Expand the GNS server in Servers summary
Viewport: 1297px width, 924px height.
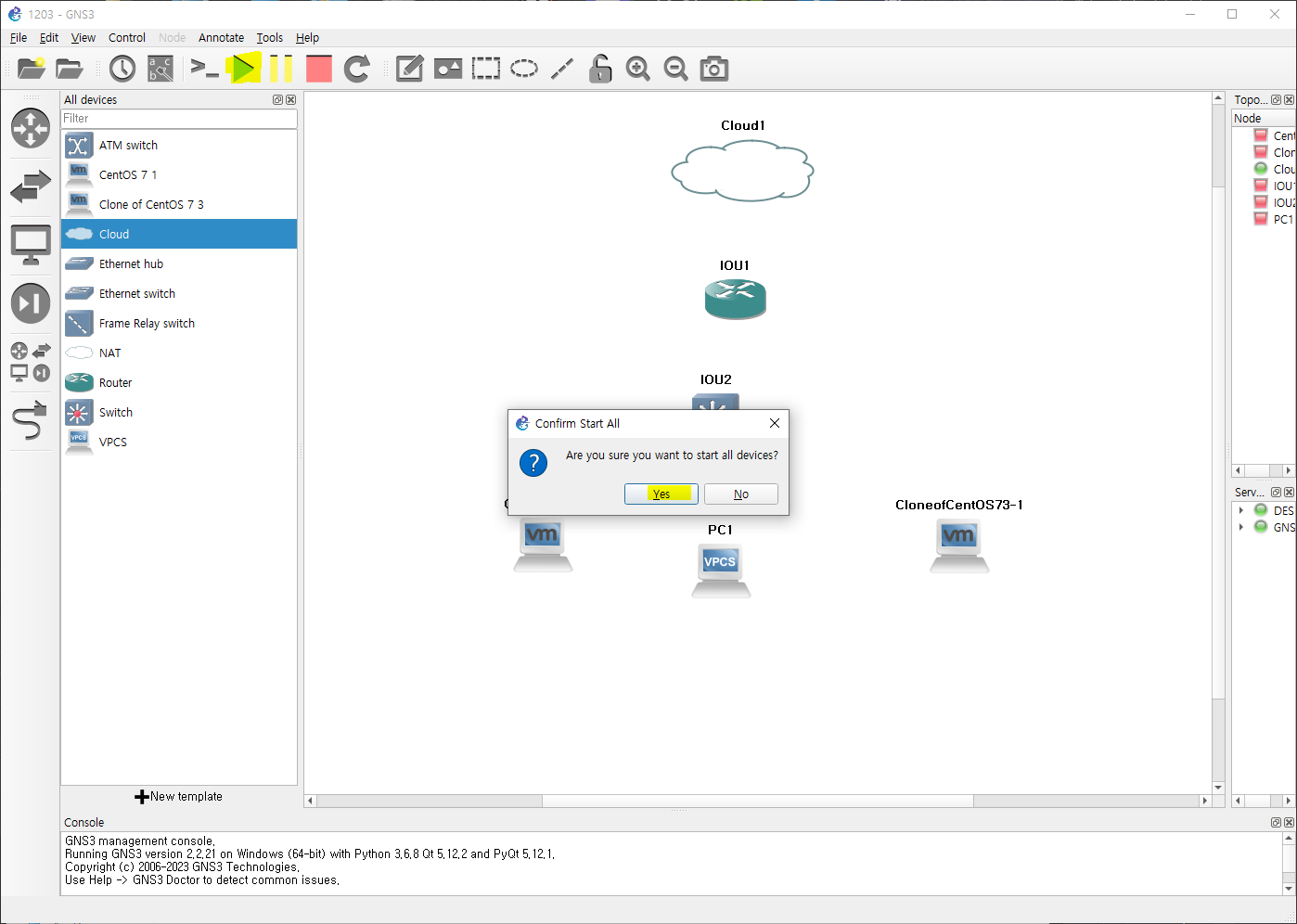pos(1241,527)
